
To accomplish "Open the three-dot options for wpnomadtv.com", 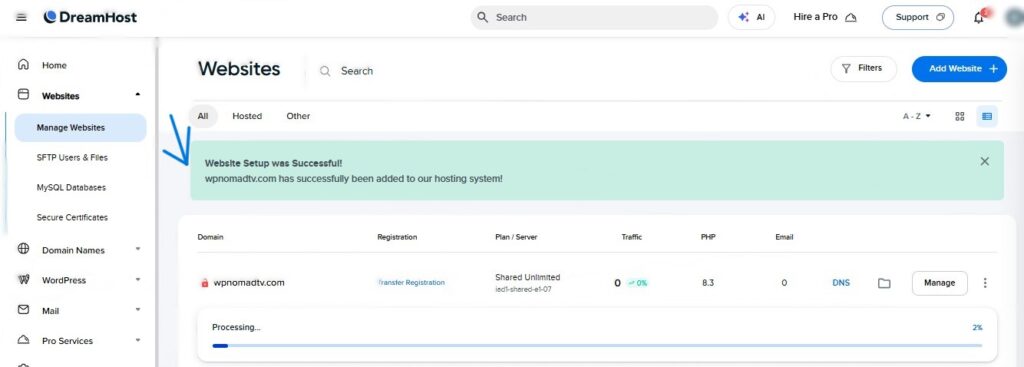I will 985,283.
